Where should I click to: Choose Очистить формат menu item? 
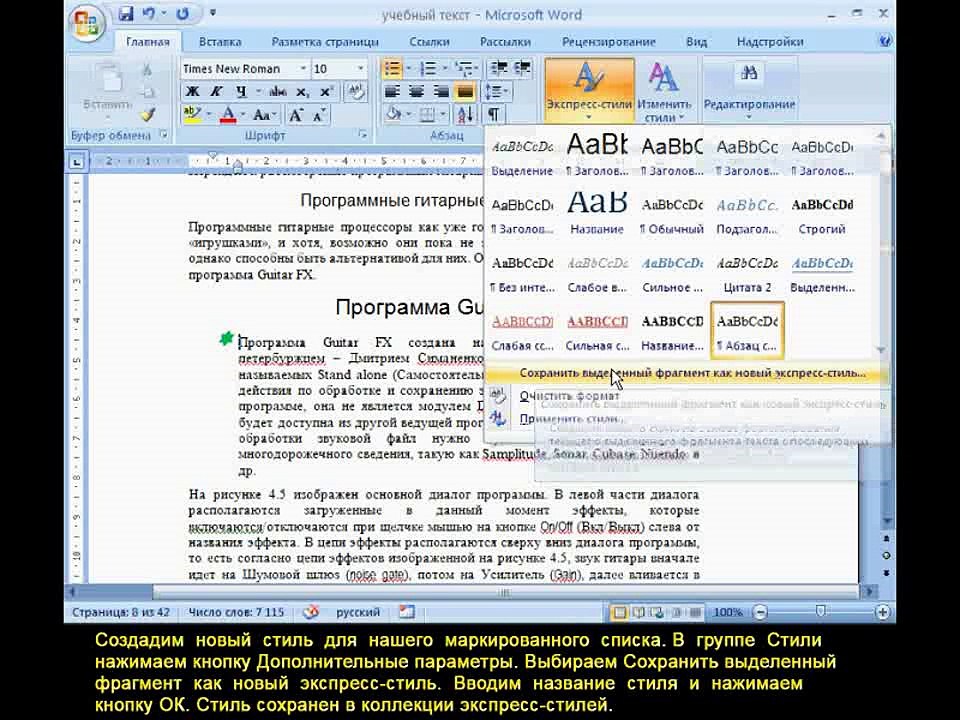tap(569, 396)
